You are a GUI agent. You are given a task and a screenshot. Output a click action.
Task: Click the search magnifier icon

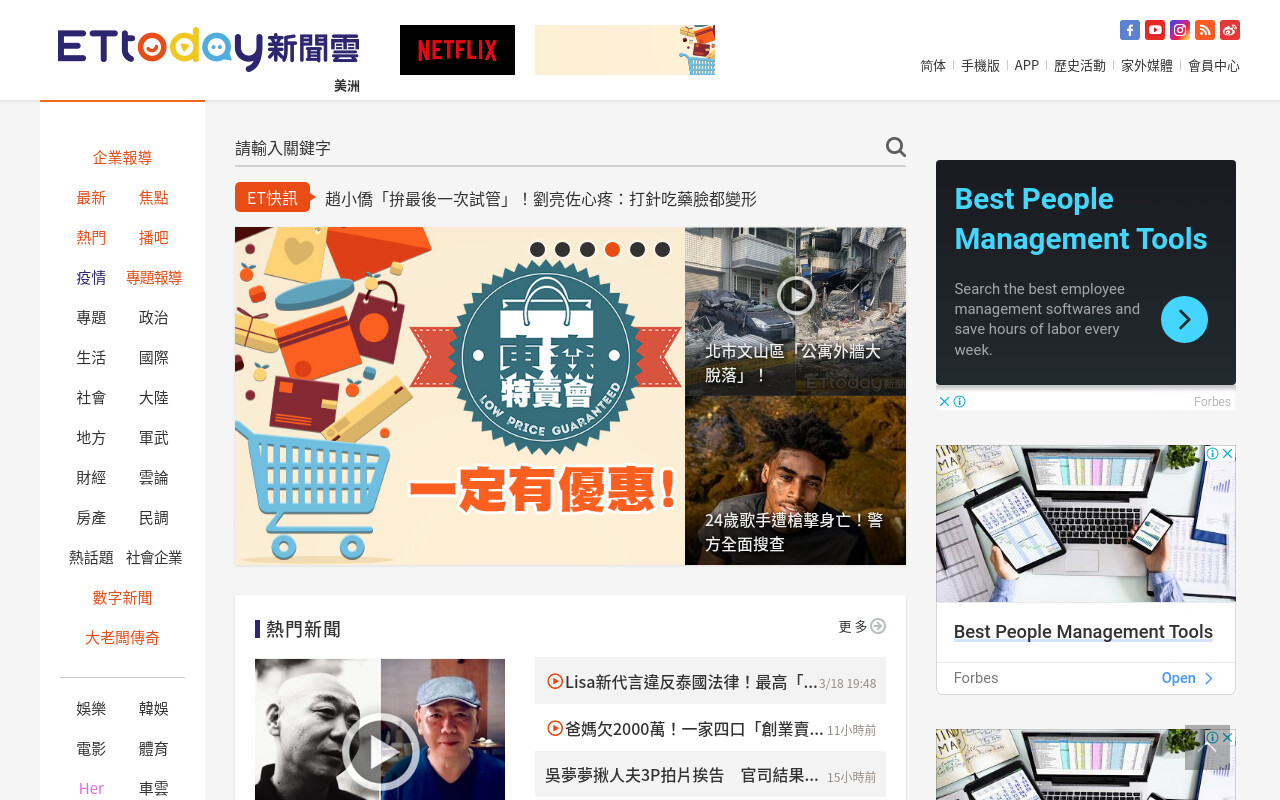coord(895,147)
